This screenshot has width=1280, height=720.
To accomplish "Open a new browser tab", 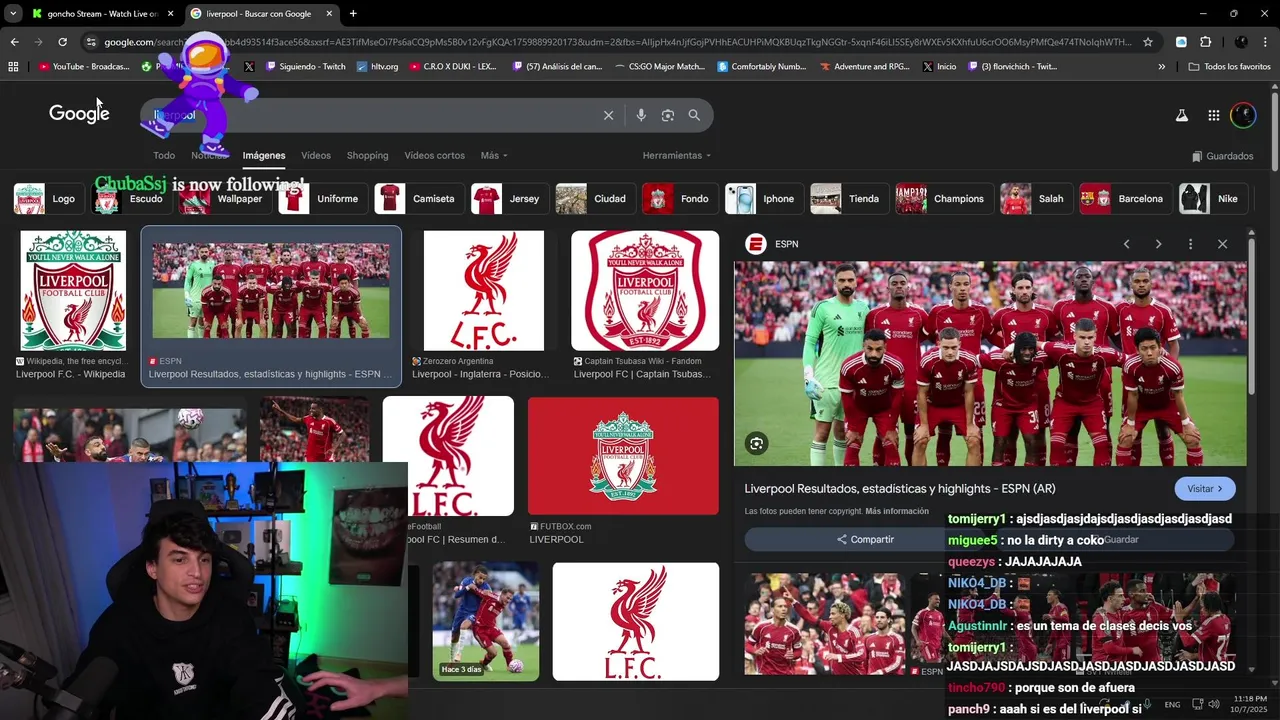I will pos(353,14).
